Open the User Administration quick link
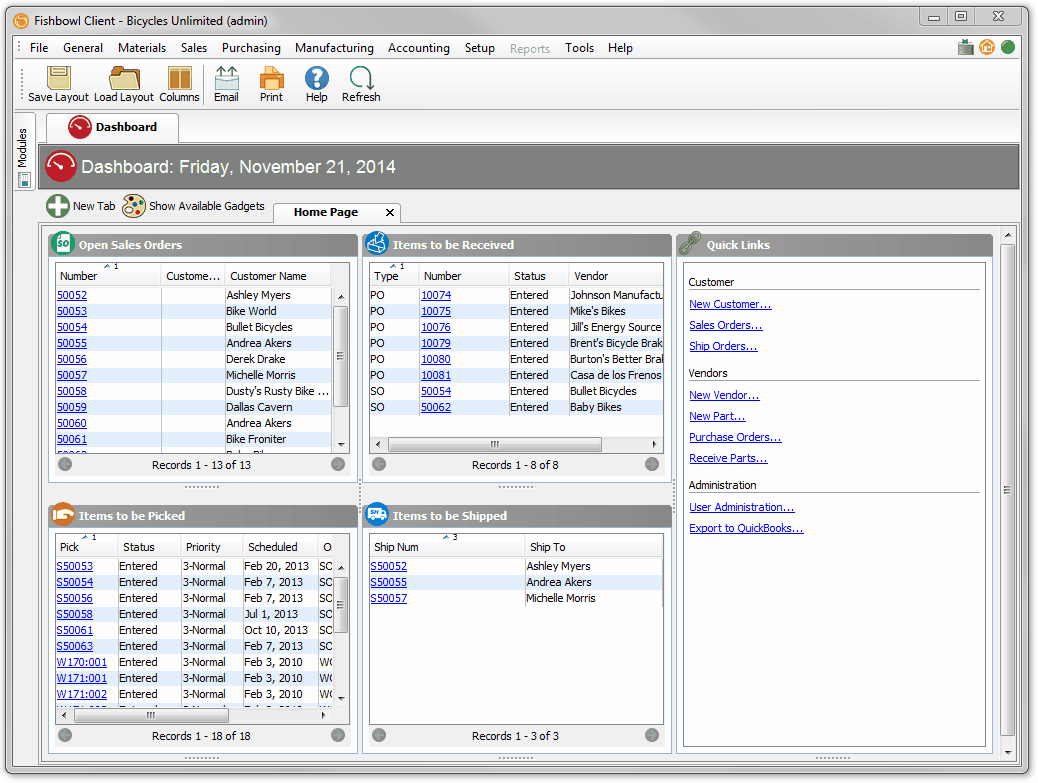Viewport: 1038px width, 783px height. (x=741, y=508)
